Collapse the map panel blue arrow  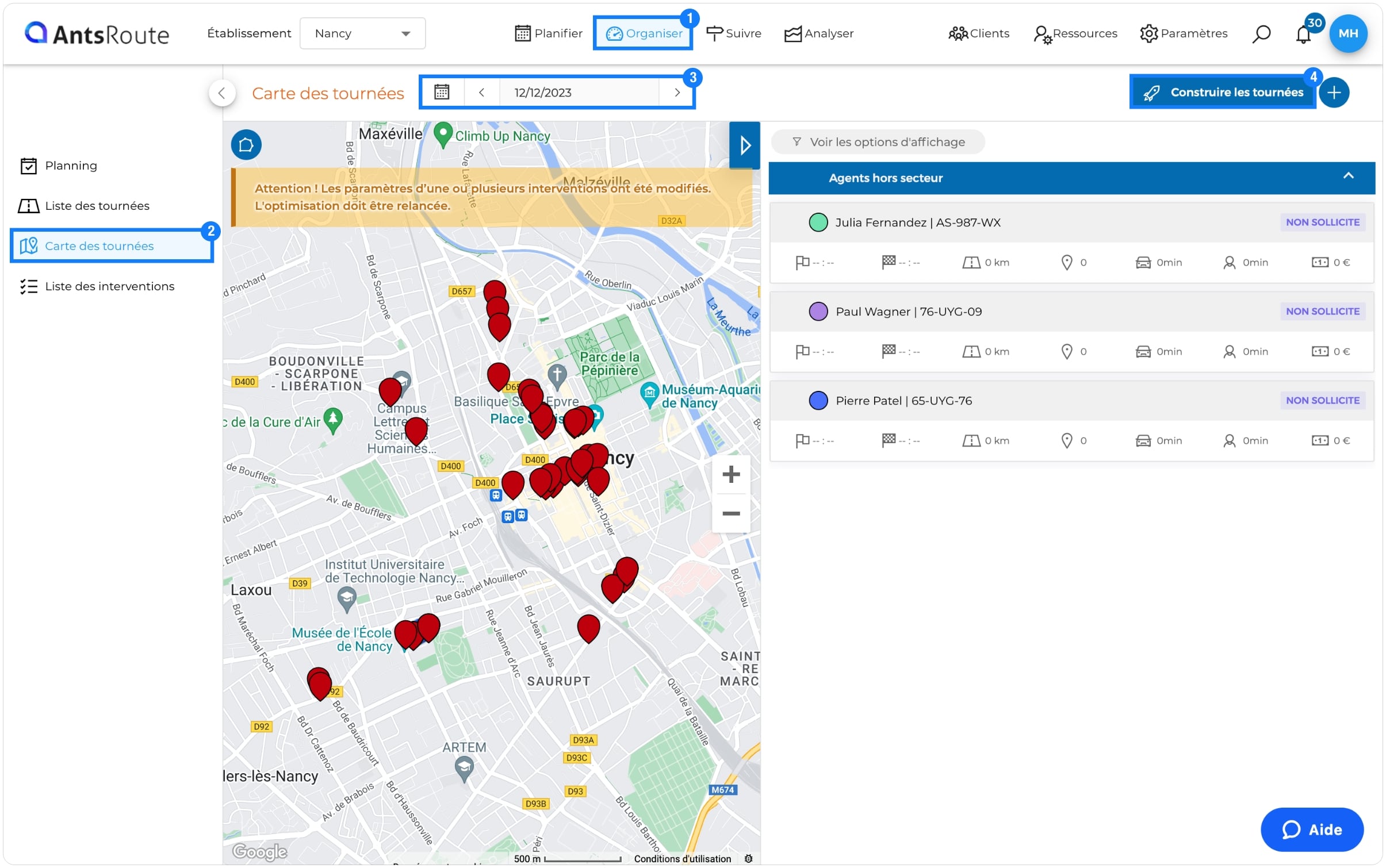pos(744,145)
